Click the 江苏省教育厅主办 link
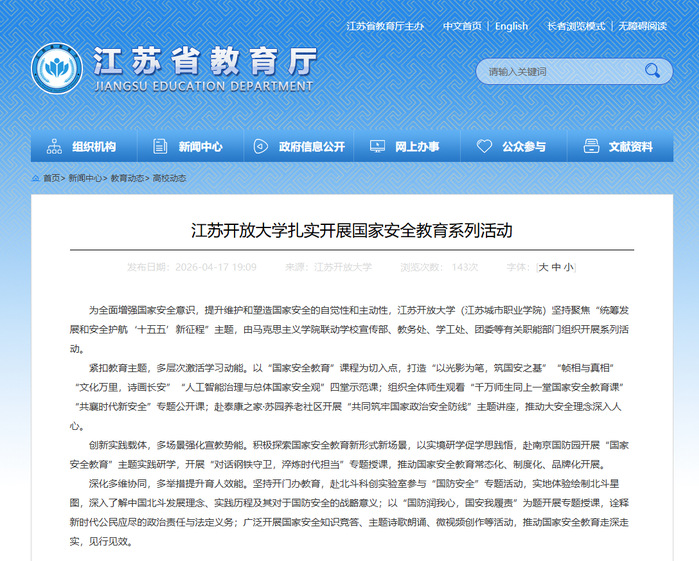 coord(385,26)
